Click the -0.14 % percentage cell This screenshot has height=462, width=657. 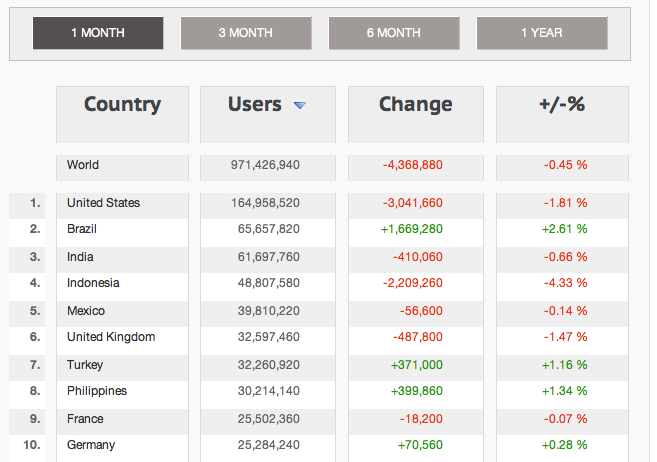[566, 311]
